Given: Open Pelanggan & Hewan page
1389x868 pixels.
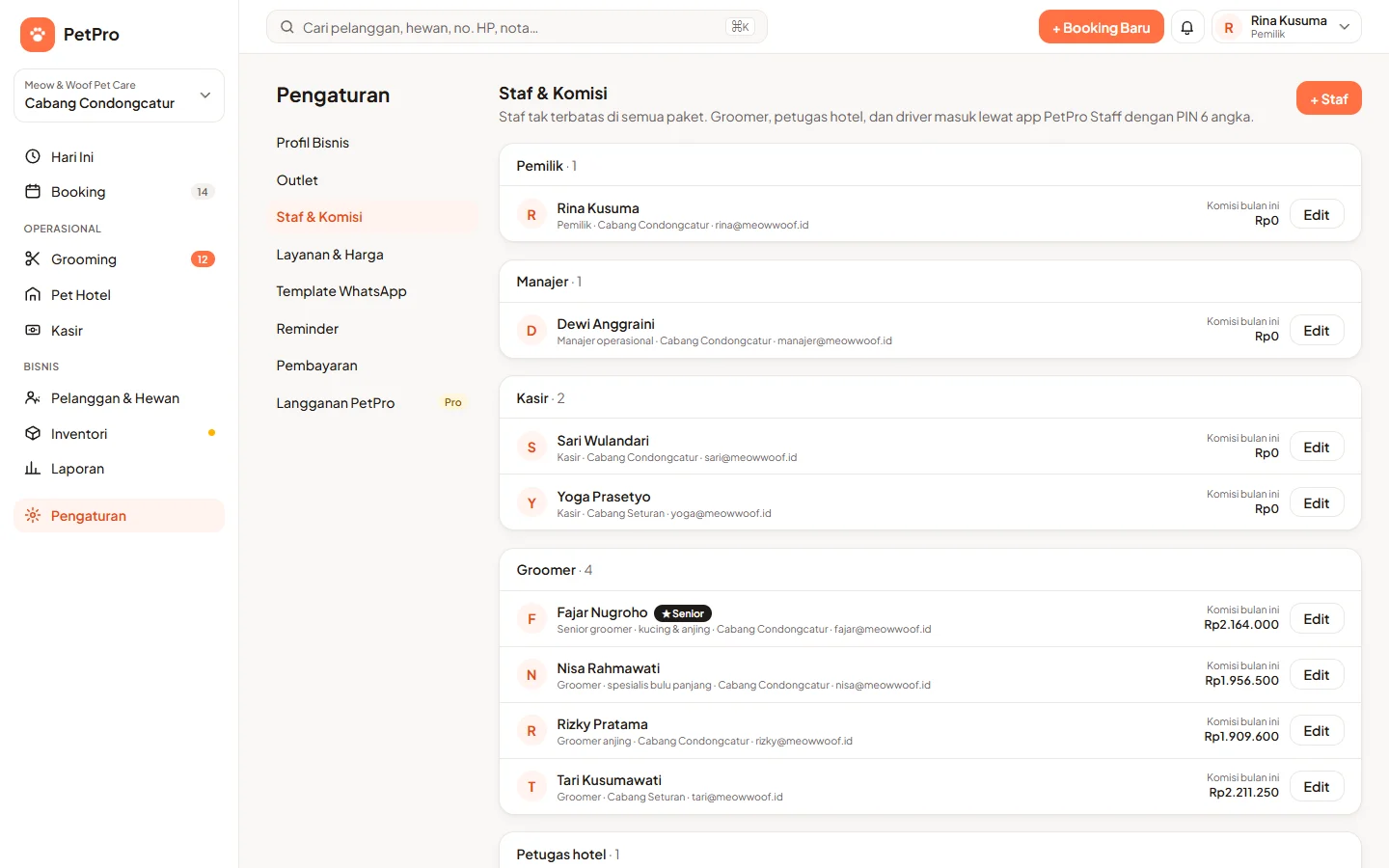Looking at the screenshot, I should 120,398.
